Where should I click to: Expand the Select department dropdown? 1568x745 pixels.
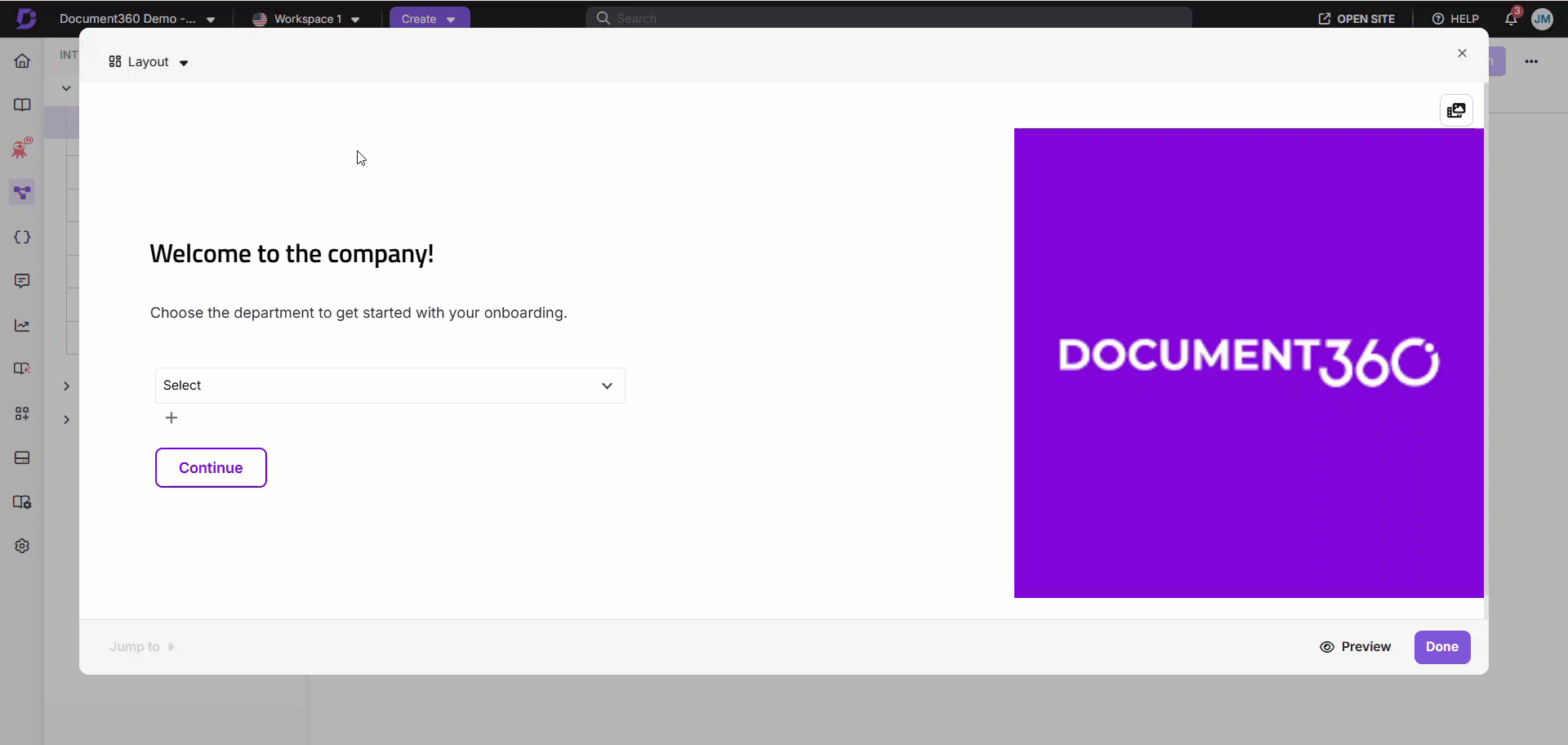tap(390, 386)
